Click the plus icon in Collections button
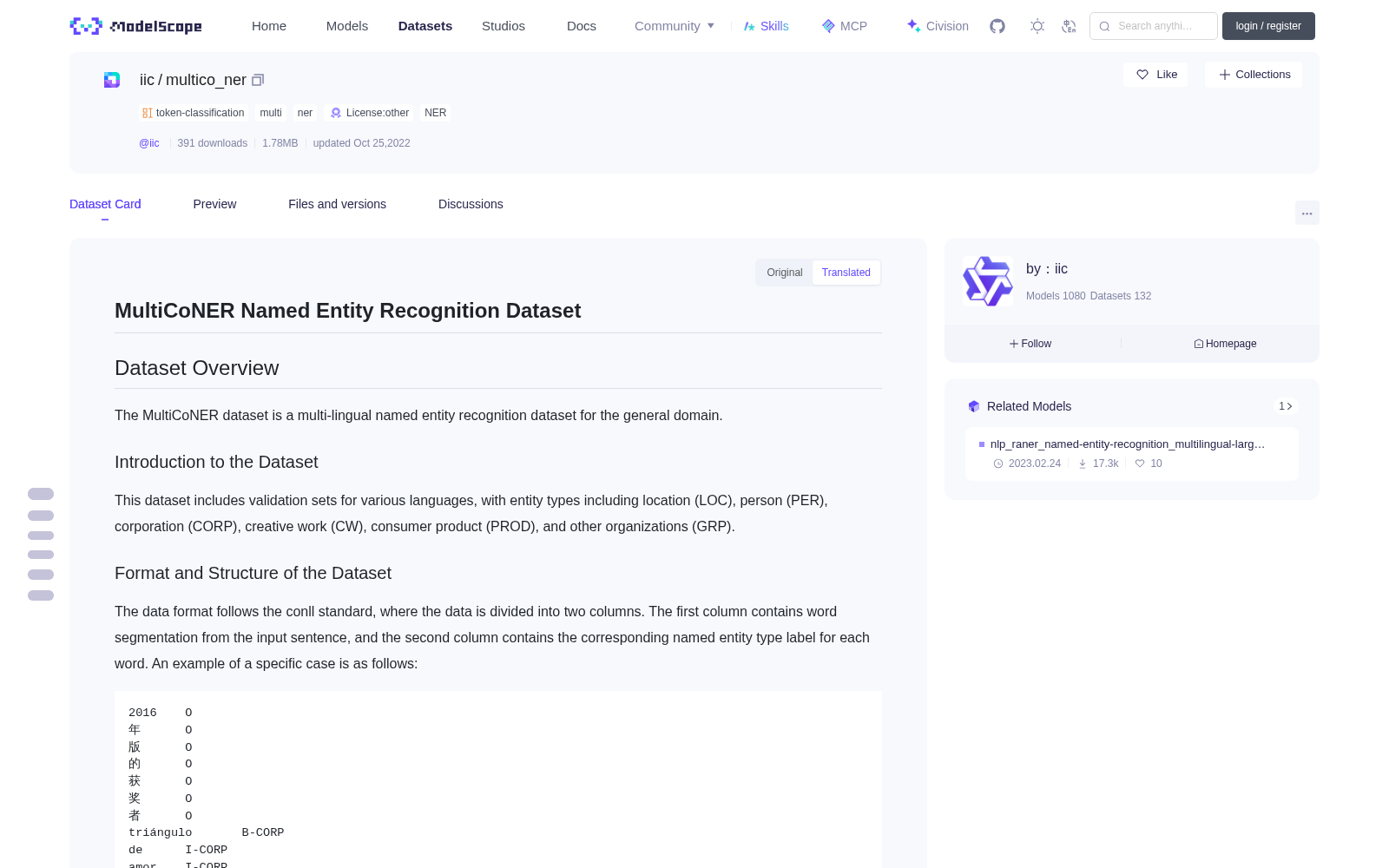 click(1225, 75)
